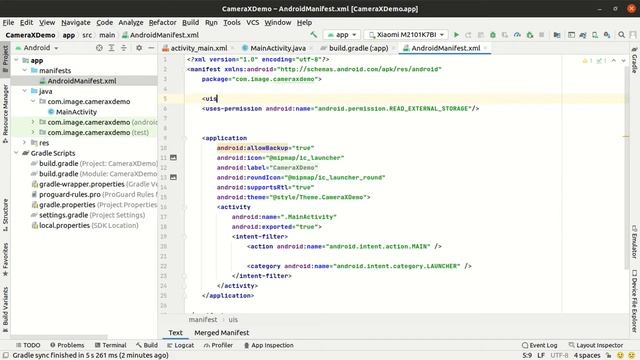Click the Debug app bug icon
This screenshot has width=640, height=360.
pos(493,35)
